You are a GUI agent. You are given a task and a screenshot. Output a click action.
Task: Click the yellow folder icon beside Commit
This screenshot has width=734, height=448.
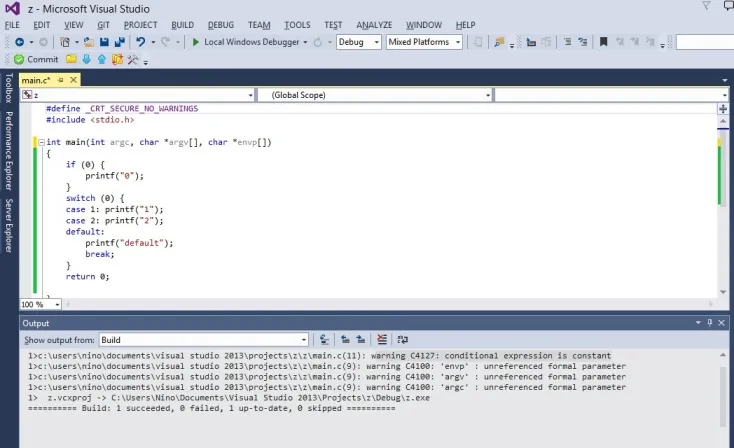(x=71, y=59)
